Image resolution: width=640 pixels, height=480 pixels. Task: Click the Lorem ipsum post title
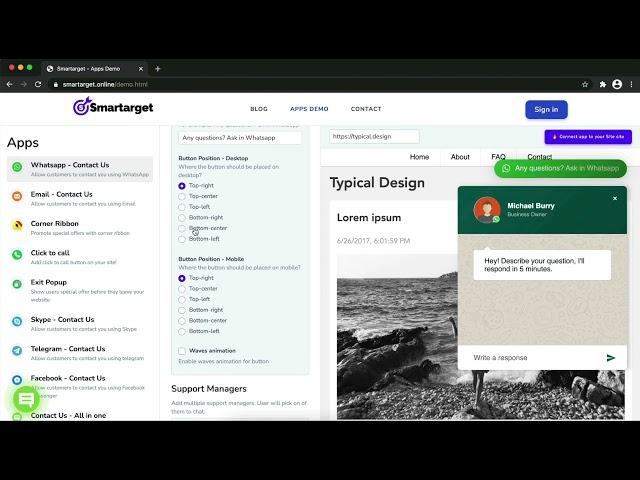369,218
